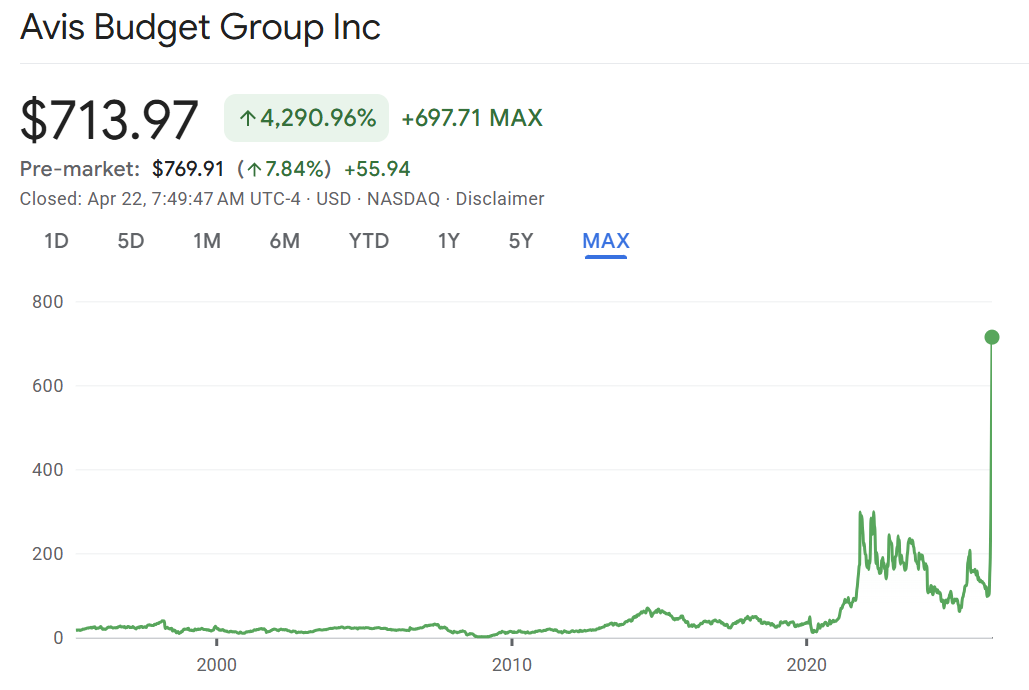Click the 2020 year axis label
Image resolution: width=1029 pixels, height=690 pixels.
[807, 664]
